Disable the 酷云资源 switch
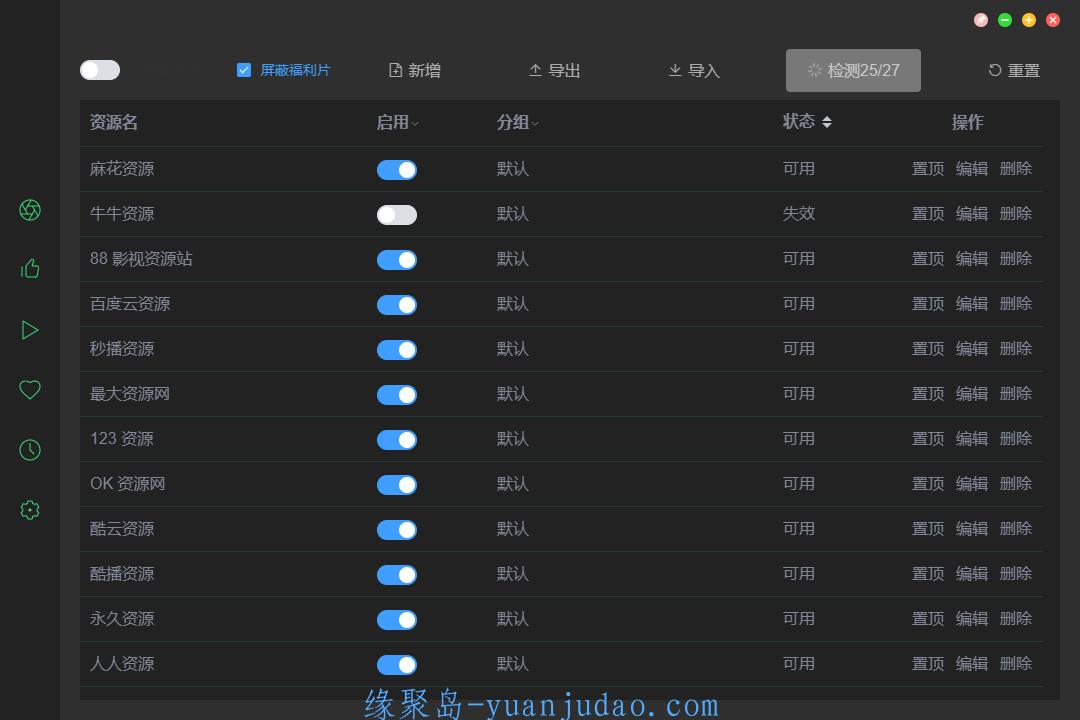The image size is (1080, 720). (x=397, y=530)
